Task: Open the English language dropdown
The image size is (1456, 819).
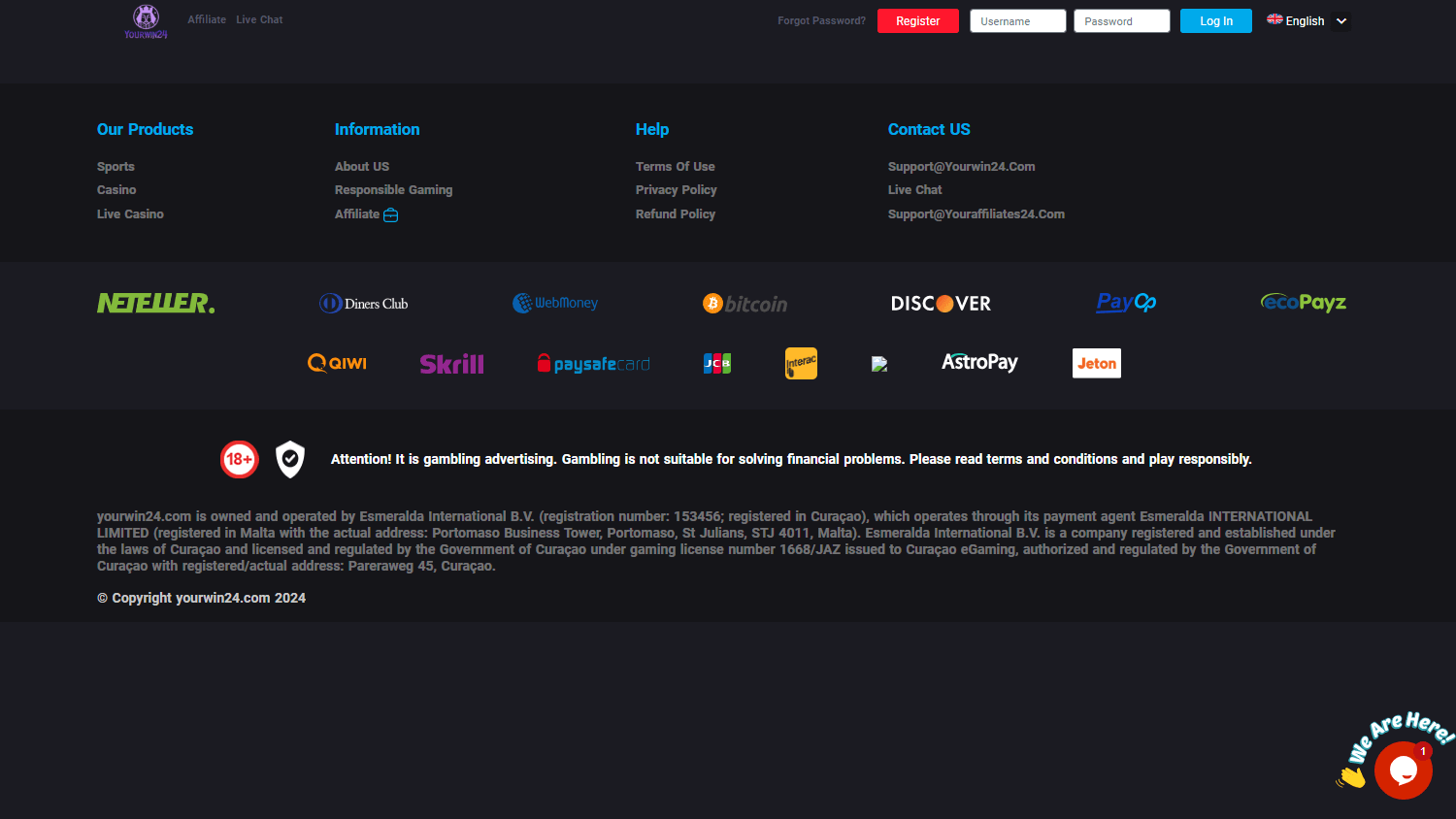Action: 1307,20
